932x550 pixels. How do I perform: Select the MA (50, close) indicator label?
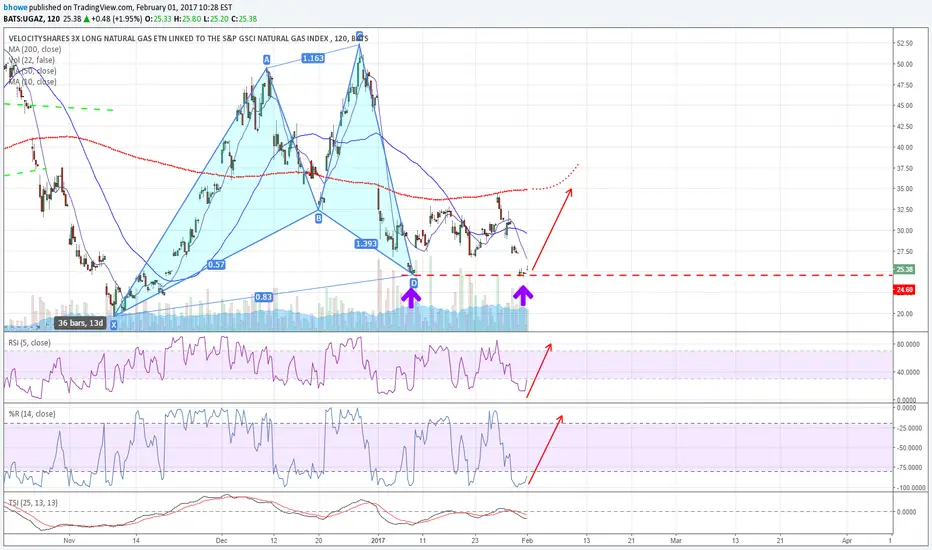[x=33, y=71]
